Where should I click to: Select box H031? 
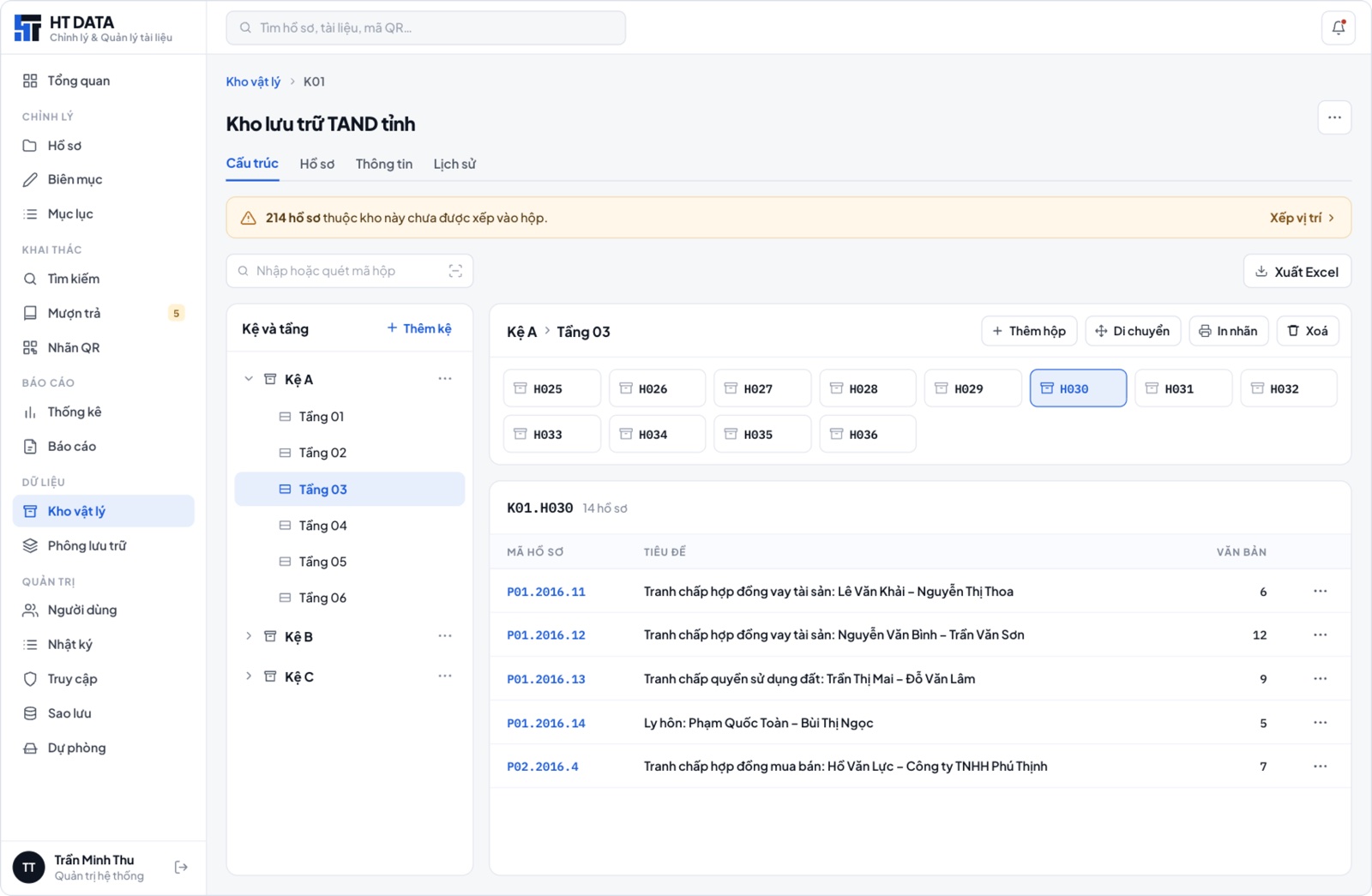(x=1183, y=388)
